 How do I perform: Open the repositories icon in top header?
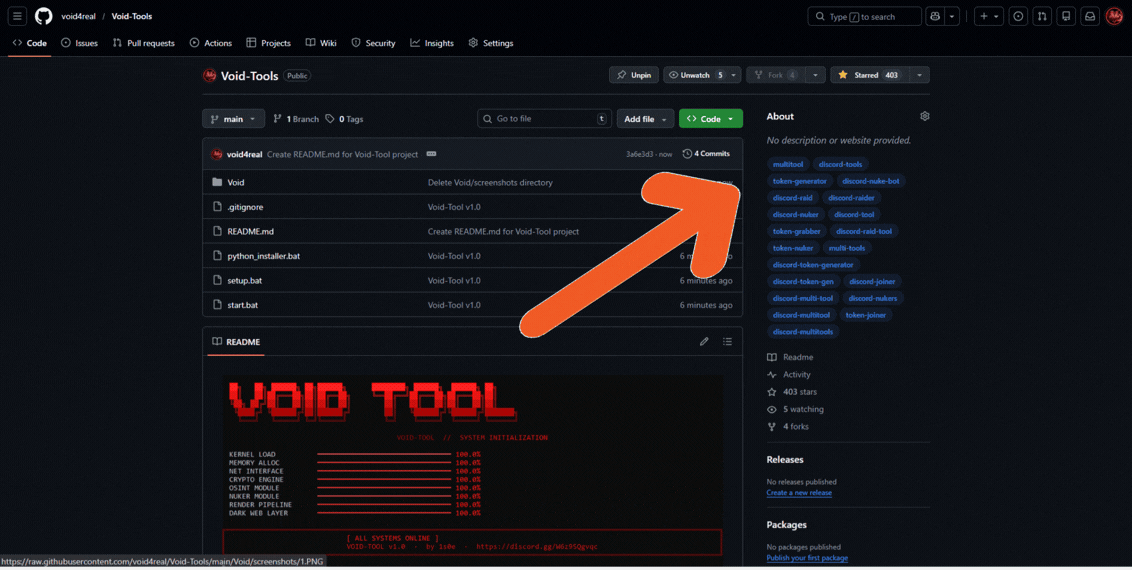(x=1066, y=16)
